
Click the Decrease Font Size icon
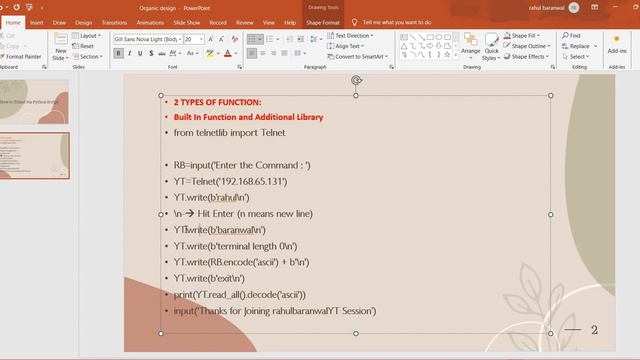point(221,39)
